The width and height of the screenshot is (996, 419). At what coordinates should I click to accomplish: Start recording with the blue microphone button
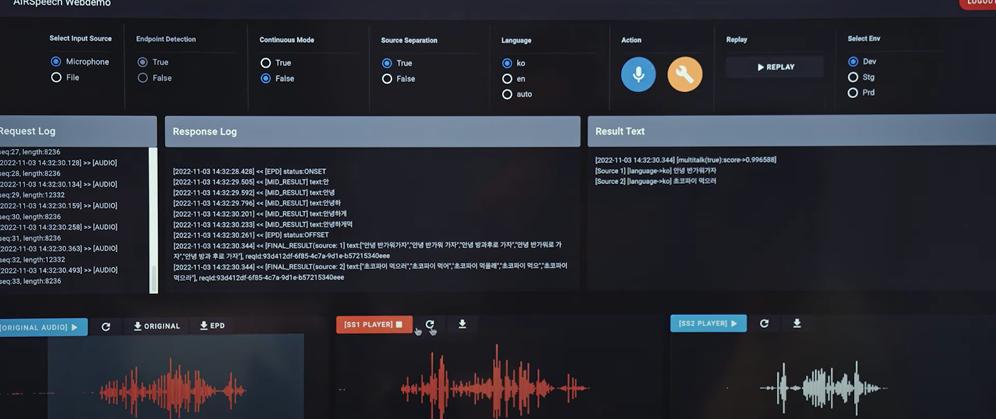pos(638,74)
